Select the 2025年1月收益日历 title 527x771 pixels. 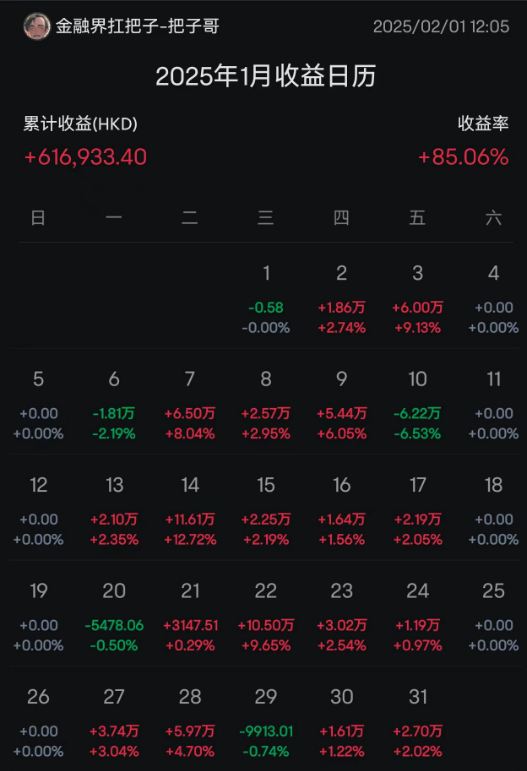coord(265,76)
